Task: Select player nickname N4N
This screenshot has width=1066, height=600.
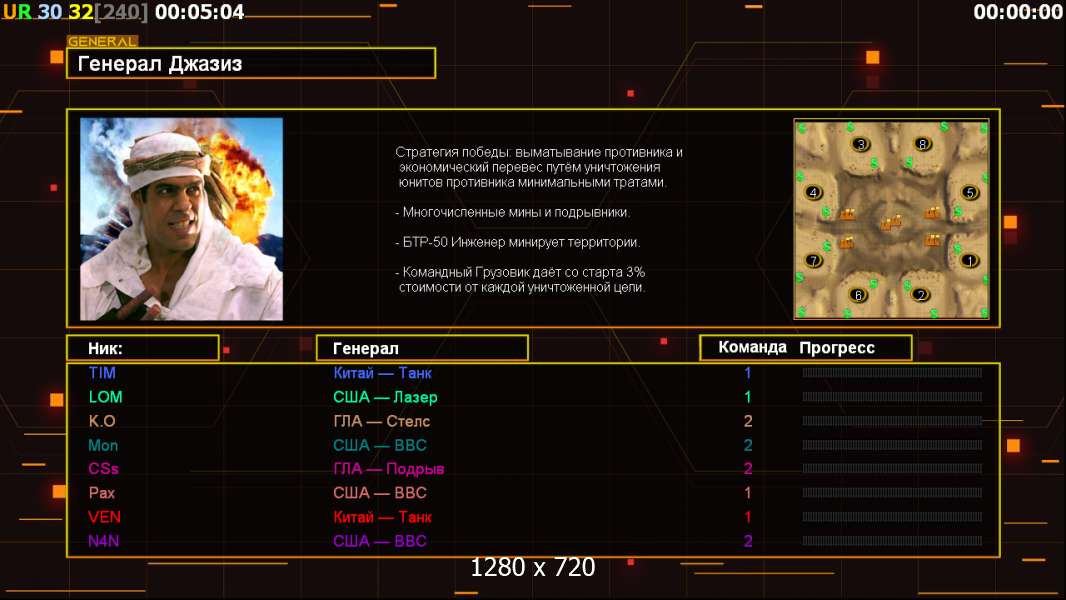Action: click(x=103, y=542)
